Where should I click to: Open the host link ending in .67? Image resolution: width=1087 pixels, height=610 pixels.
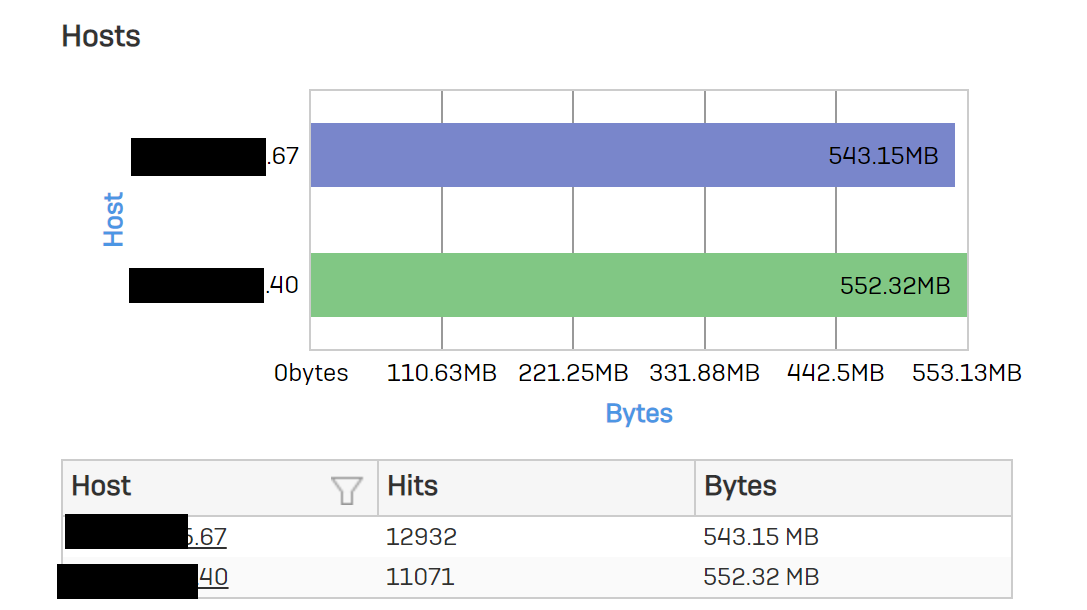[207, 537]
